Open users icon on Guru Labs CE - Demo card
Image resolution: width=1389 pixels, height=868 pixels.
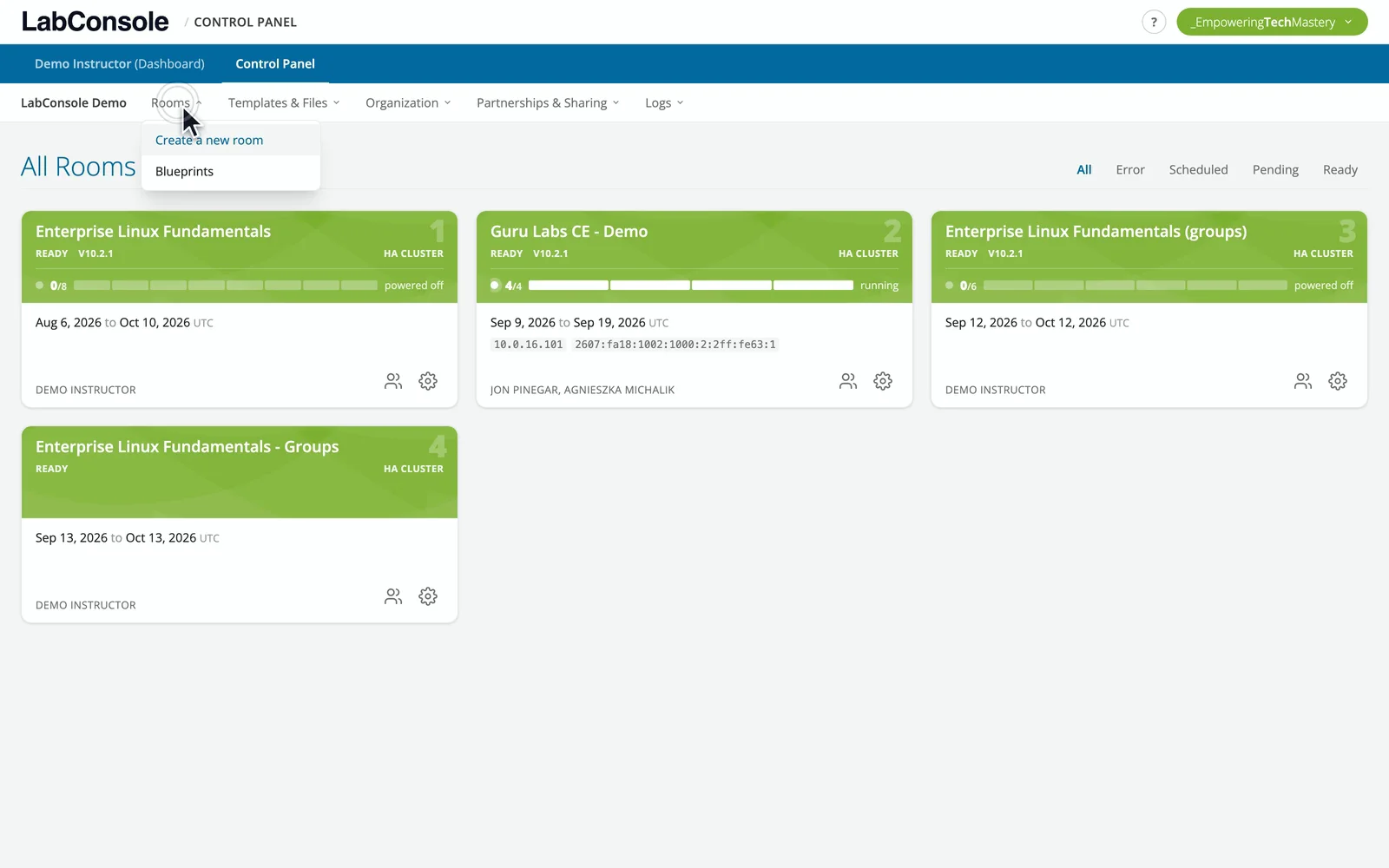(848, 381)
